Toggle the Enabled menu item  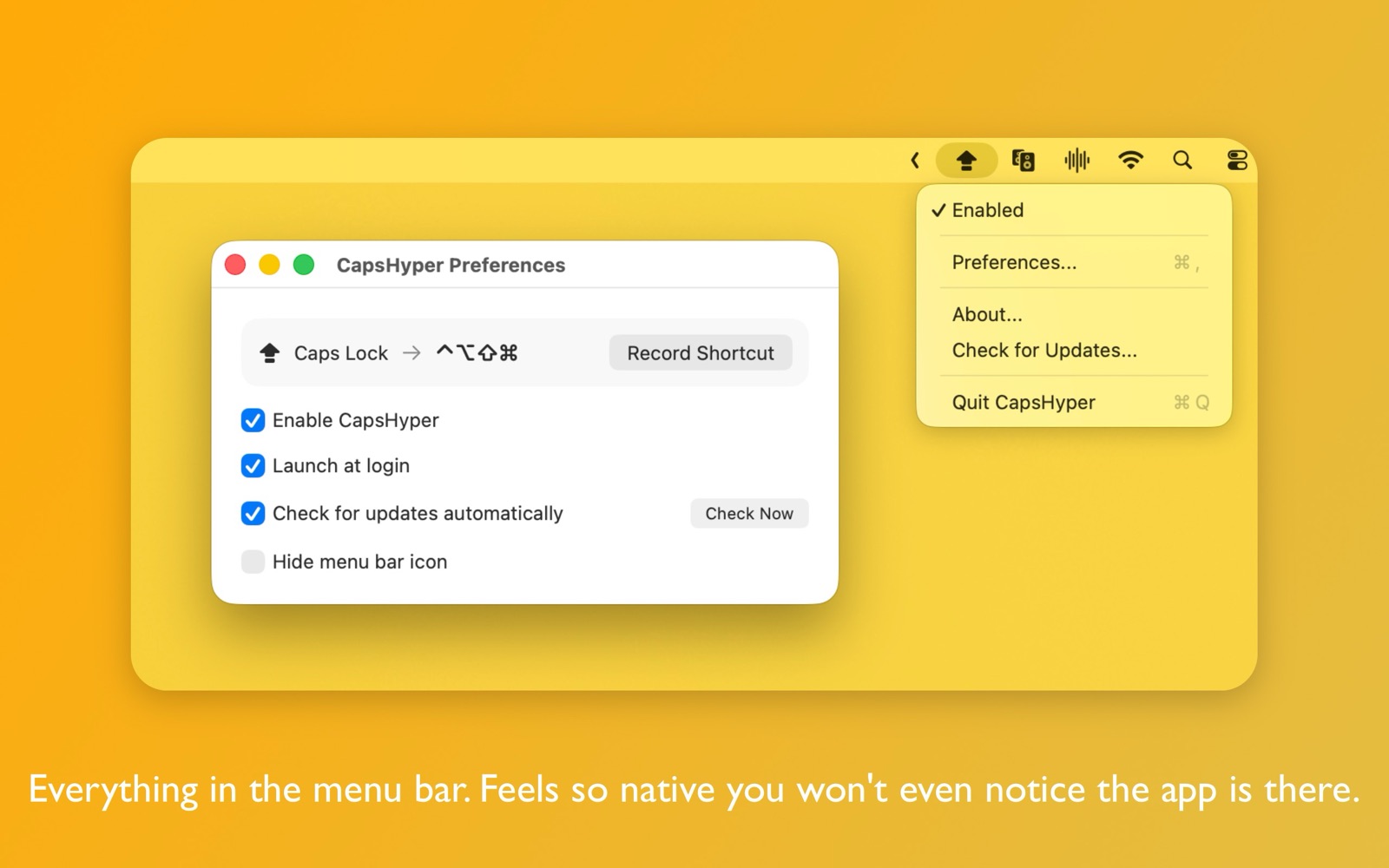tap(1074, 210)
